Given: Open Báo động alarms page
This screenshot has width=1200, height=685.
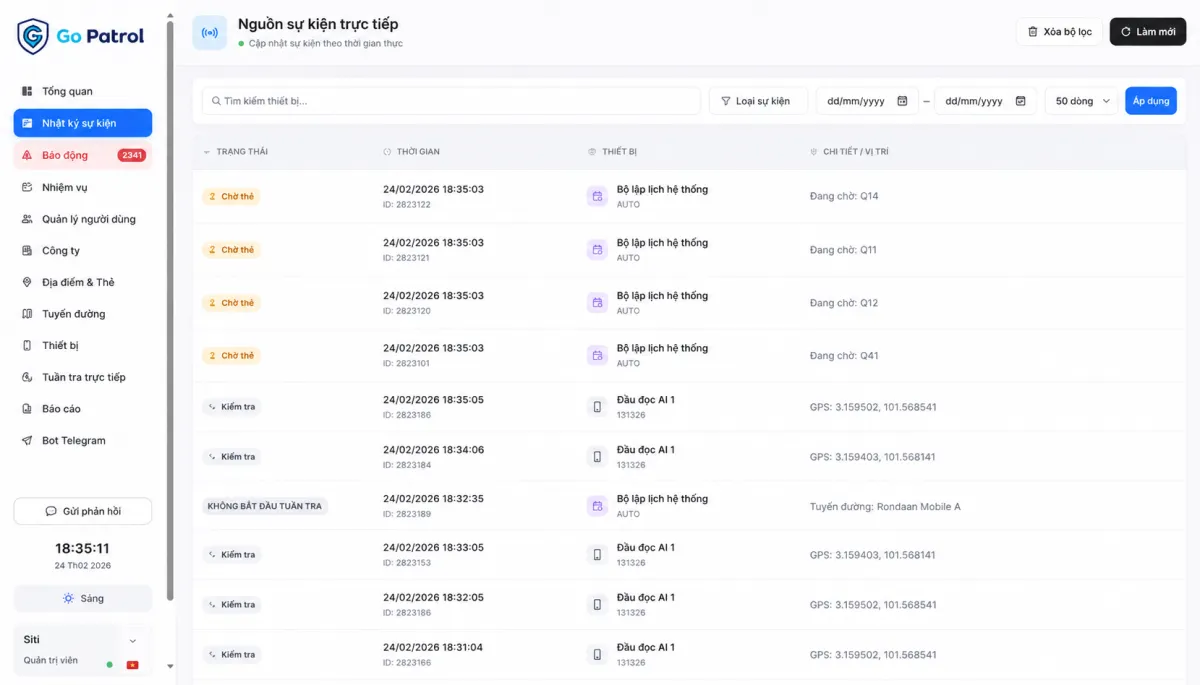Looking at the screenshot, I should [83, 155].
